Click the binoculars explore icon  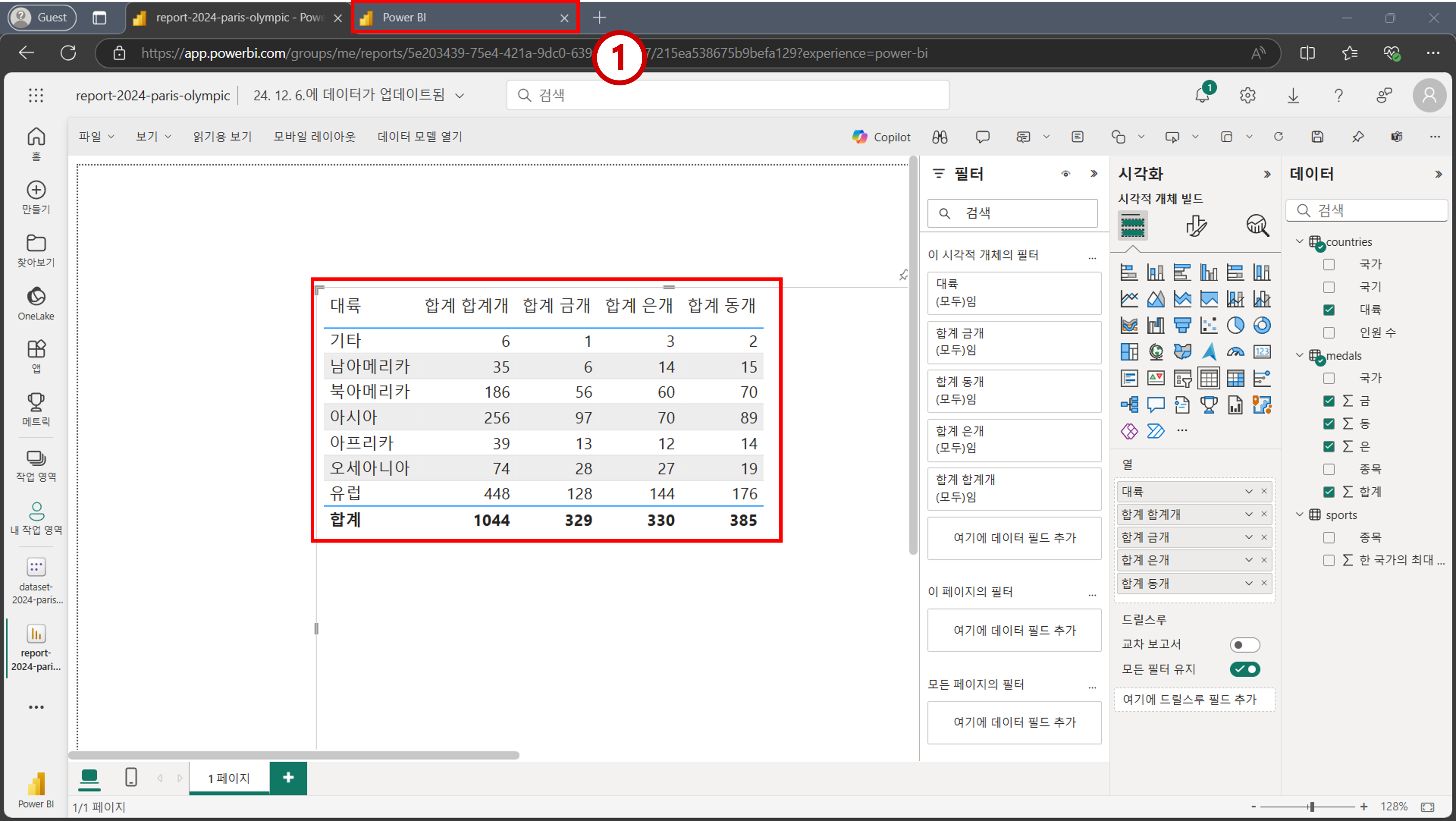(x=939, y=137)
